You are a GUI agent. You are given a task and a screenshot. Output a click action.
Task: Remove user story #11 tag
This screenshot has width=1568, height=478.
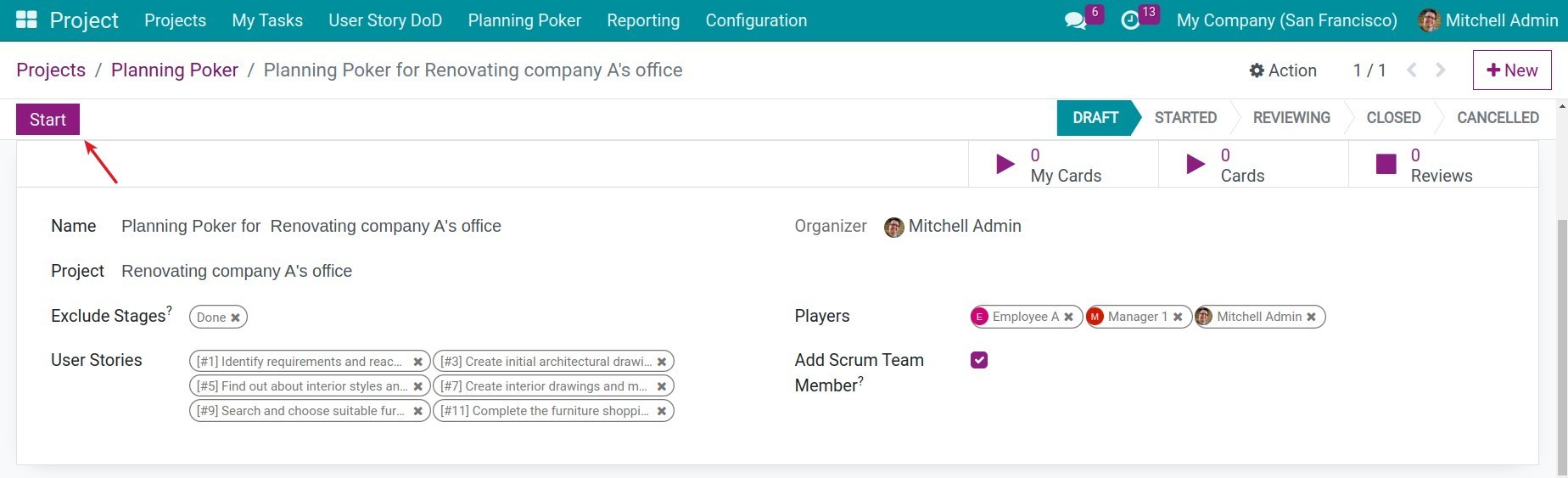tap(661, 411)
